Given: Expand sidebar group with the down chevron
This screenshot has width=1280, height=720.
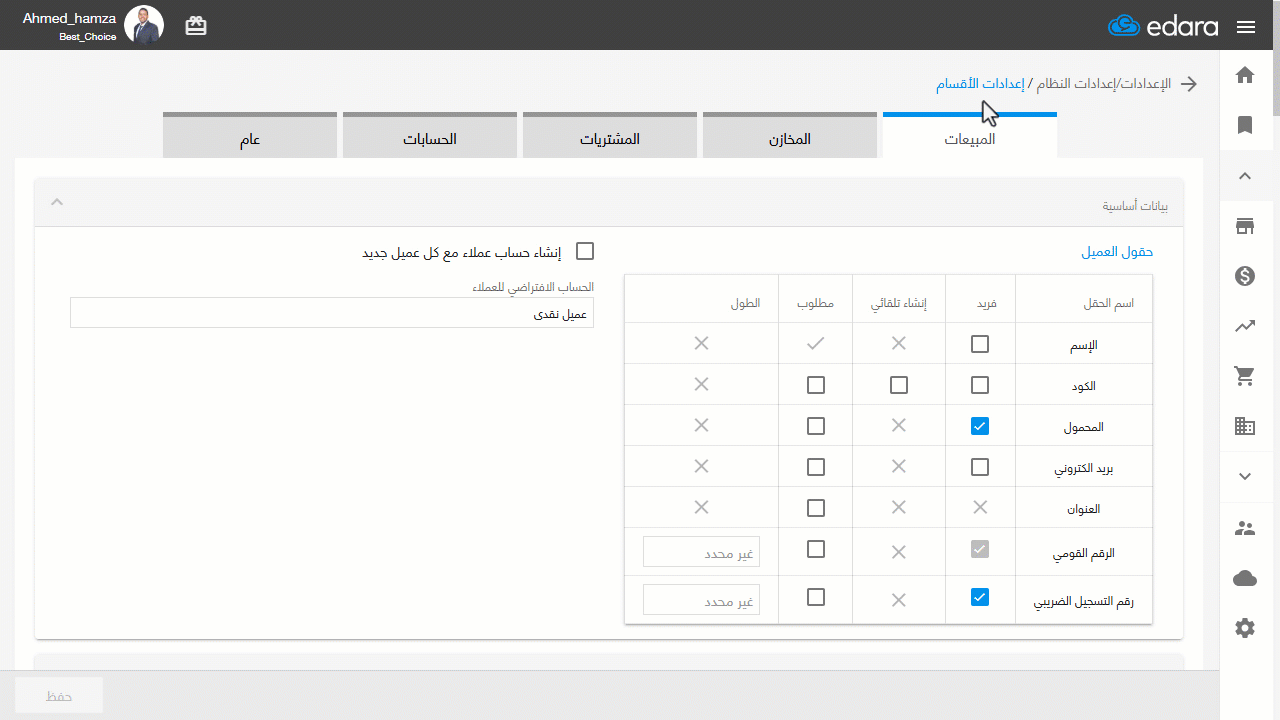Looking at the screenshot, I should point(1245,477).
